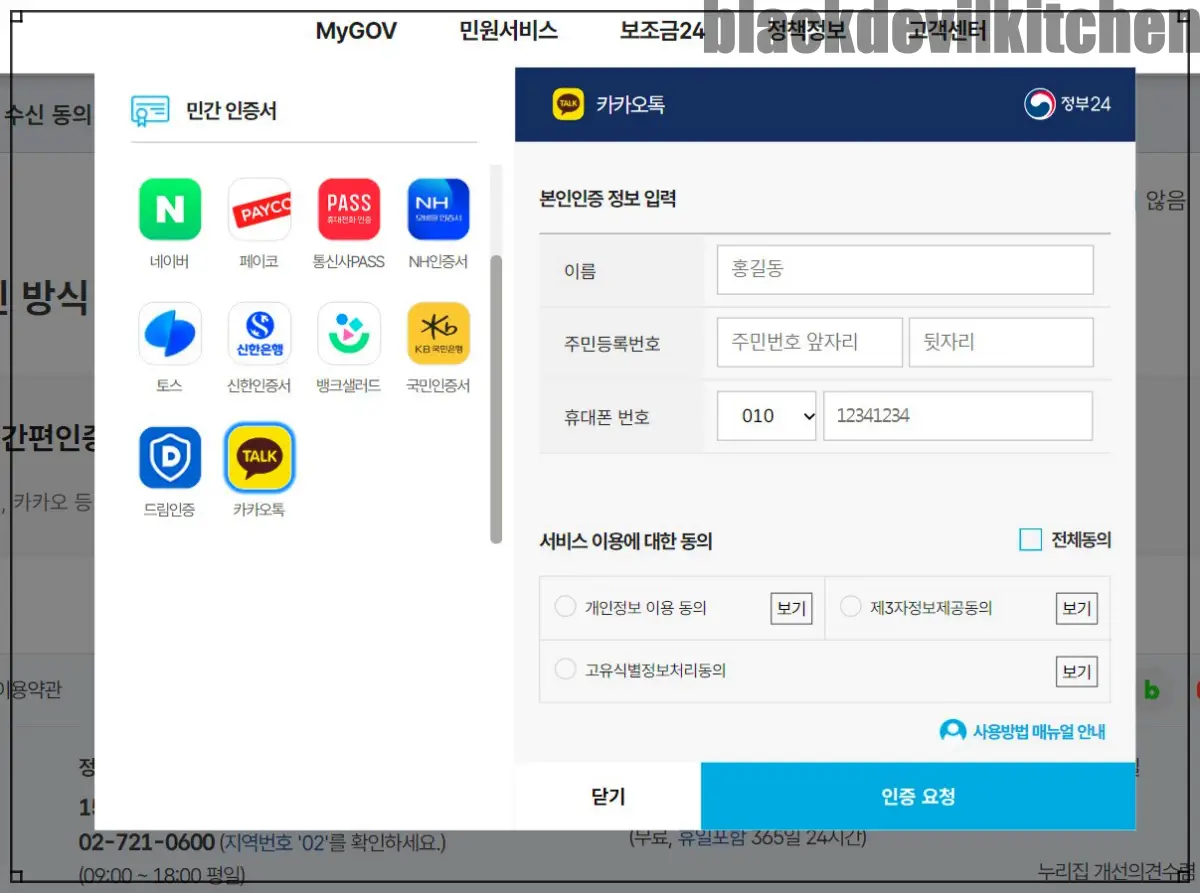The width and height of the screenshot is (1200, 893).
Task: Click the 네이버 label text
Action: [x=169, y=262]
